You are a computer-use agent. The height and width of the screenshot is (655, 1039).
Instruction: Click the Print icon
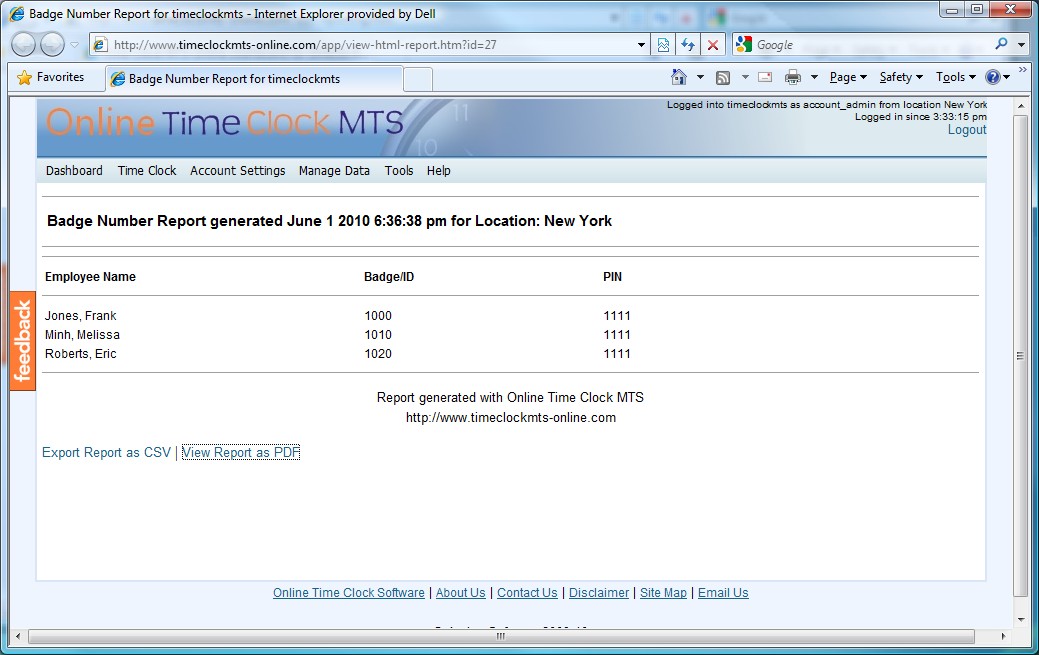(x=793, y=78)
